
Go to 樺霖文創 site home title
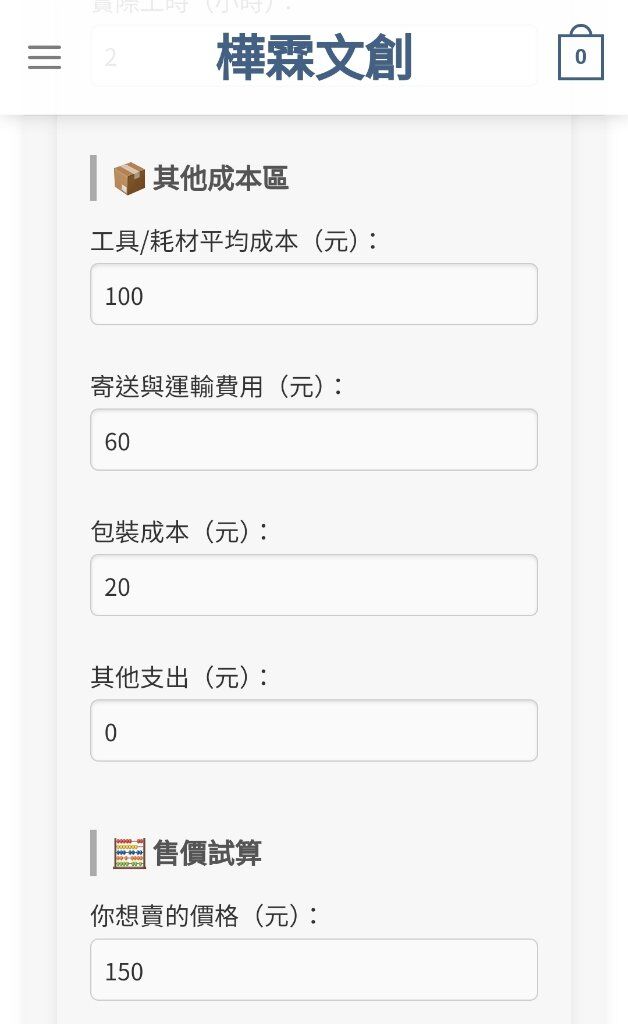tap(314, 57)
